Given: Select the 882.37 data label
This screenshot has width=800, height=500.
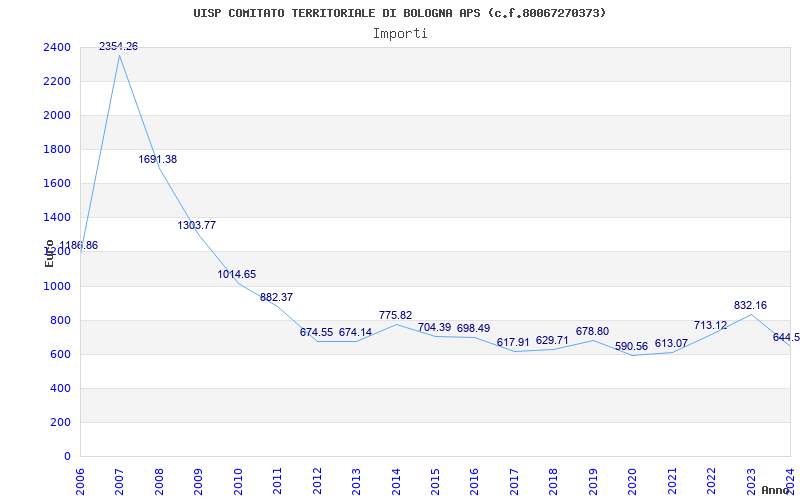Looking at the screenshot, I should click(277, 297).
